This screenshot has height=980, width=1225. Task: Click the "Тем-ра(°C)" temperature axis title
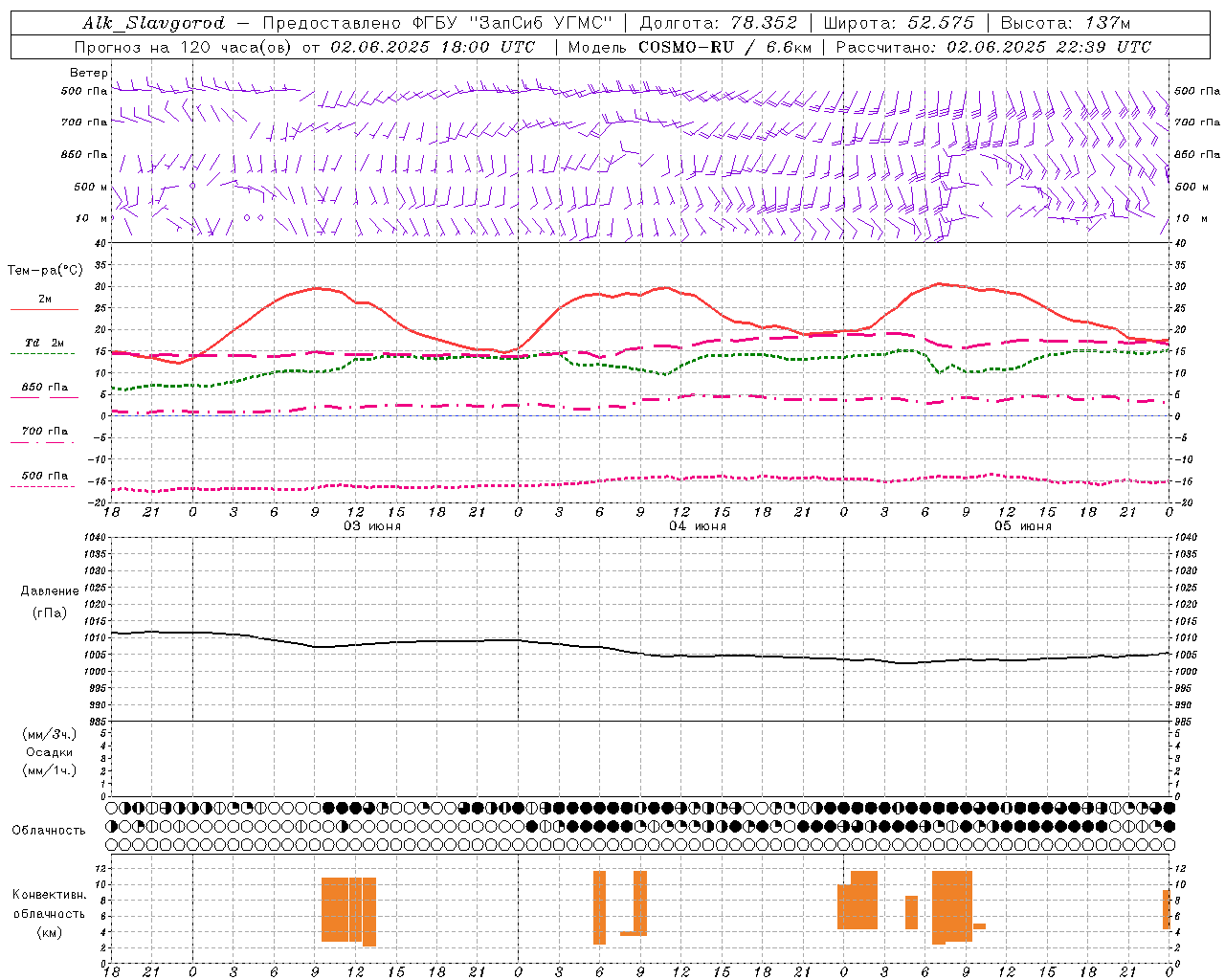coord(45,271)
